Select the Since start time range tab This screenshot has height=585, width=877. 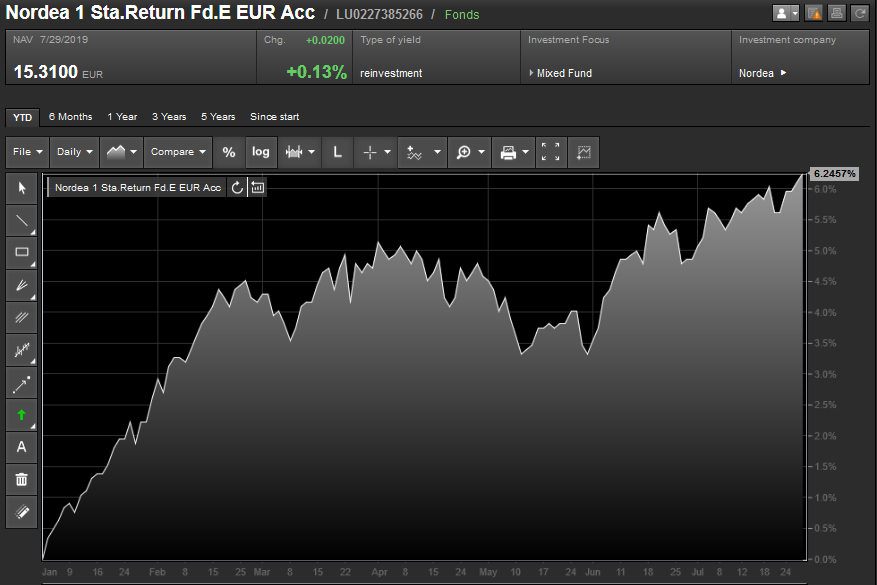pos(274,117)
